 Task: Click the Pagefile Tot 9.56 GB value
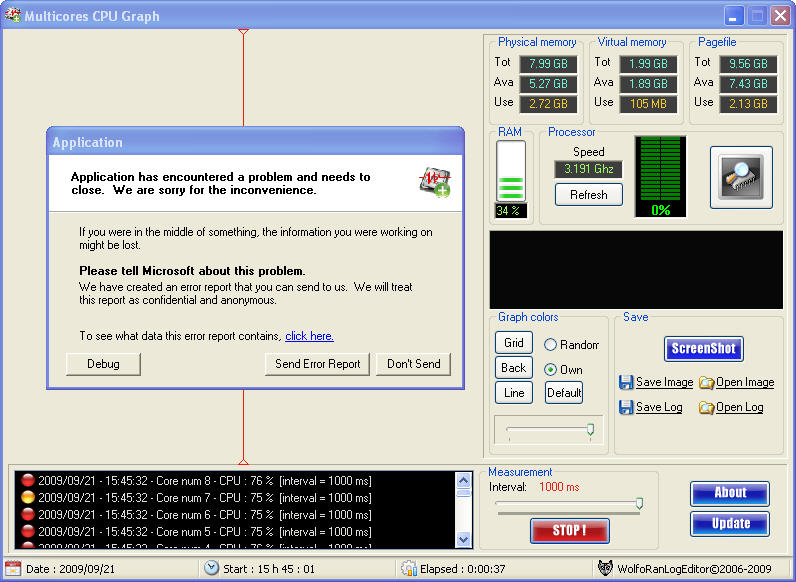point(748,64)
